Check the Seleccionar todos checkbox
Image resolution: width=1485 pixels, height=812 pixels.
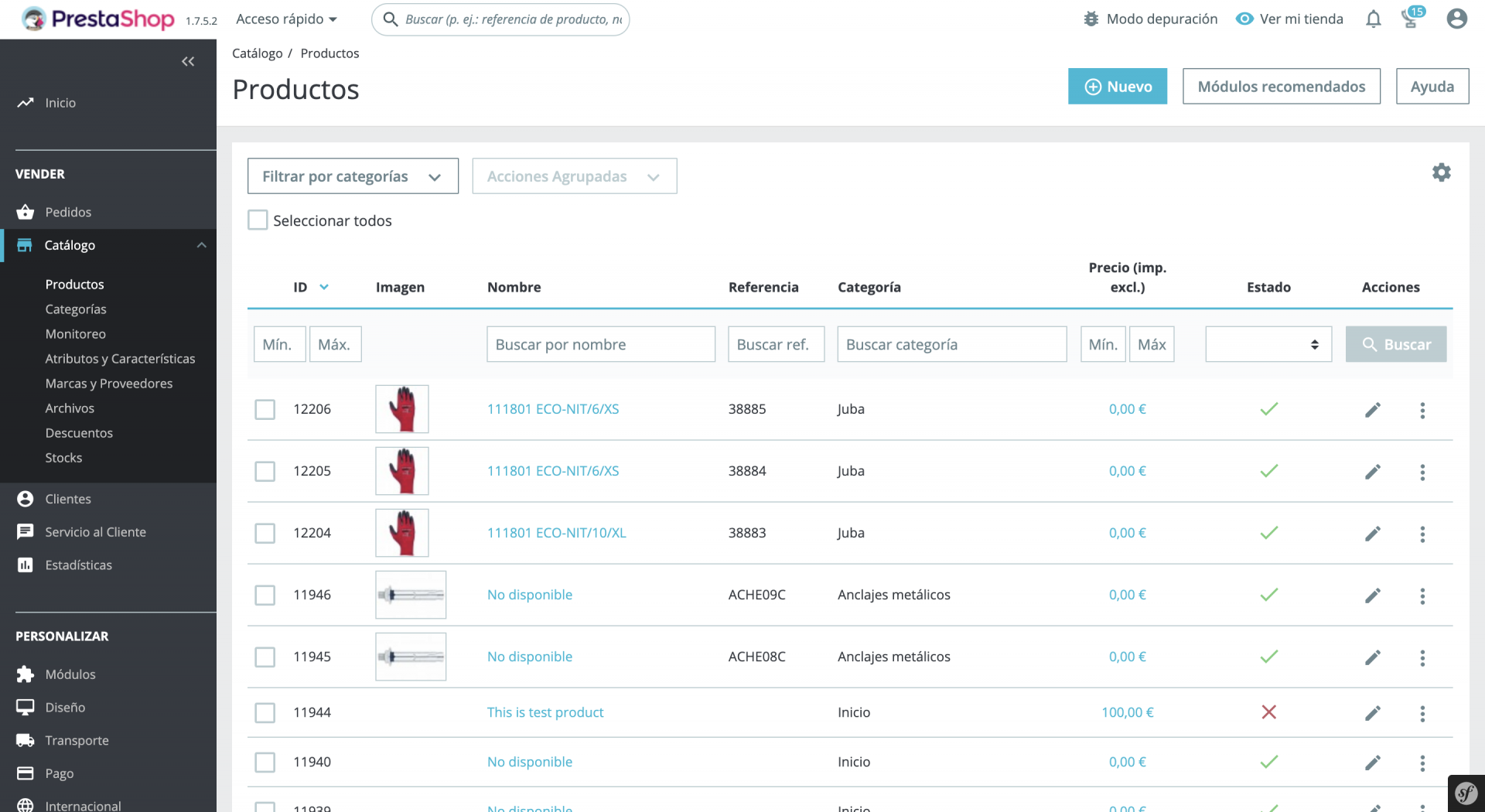click(x=258, y=220)
